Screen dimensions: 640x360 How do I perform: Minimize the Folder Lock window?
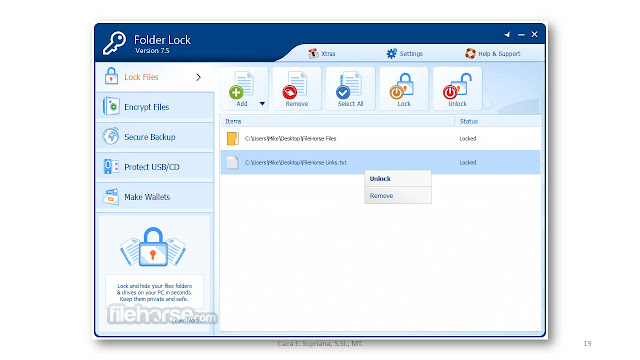pos(521,35)
